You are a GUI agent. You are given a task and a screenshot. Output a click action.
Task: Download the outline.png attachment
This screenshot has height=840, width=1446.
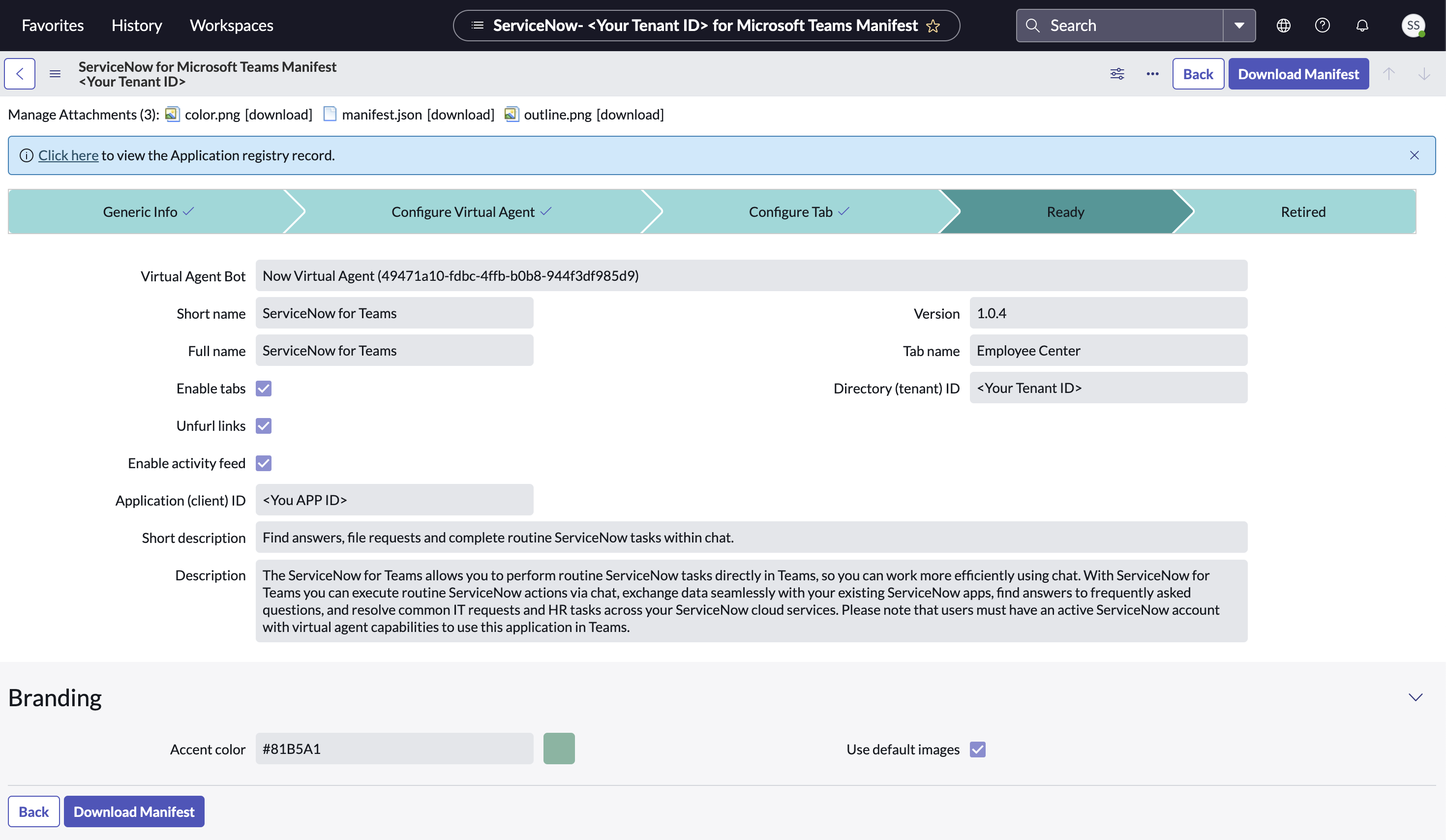tap(630, 114)
